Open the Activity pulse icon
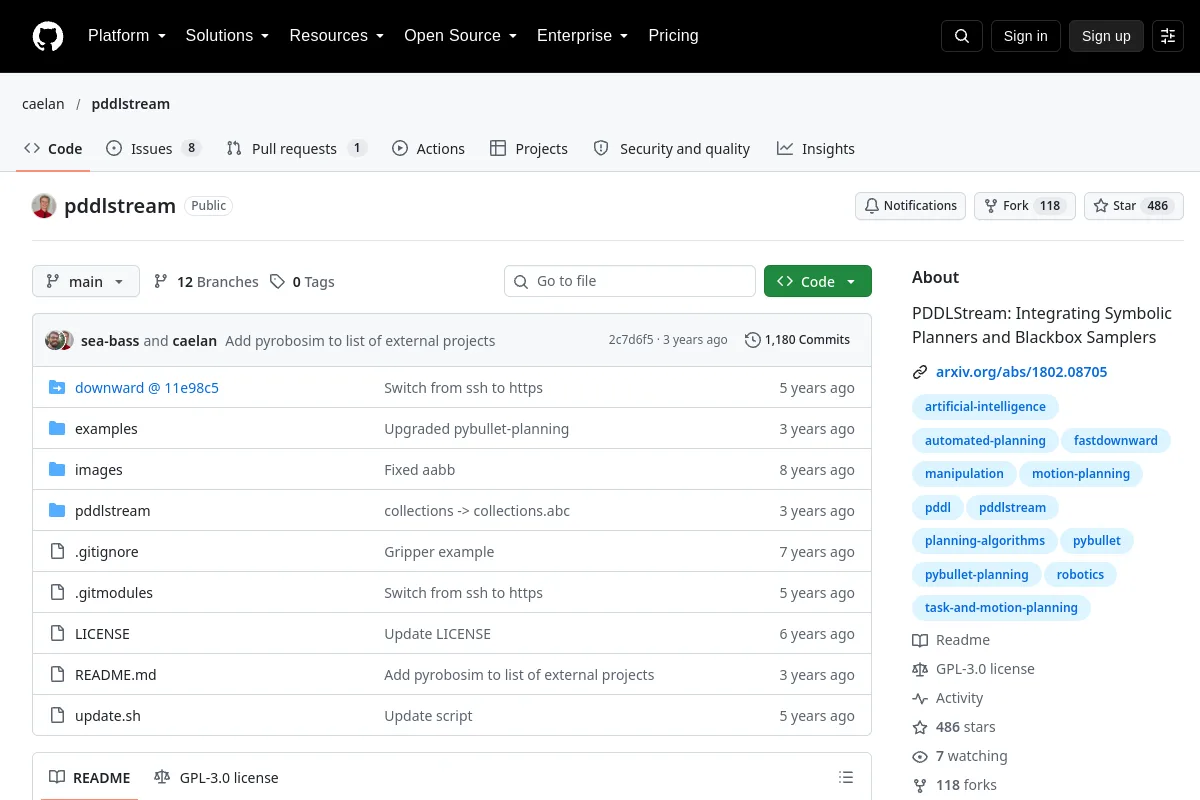Viewport: 1200px width, 800px height. point(920,698)
